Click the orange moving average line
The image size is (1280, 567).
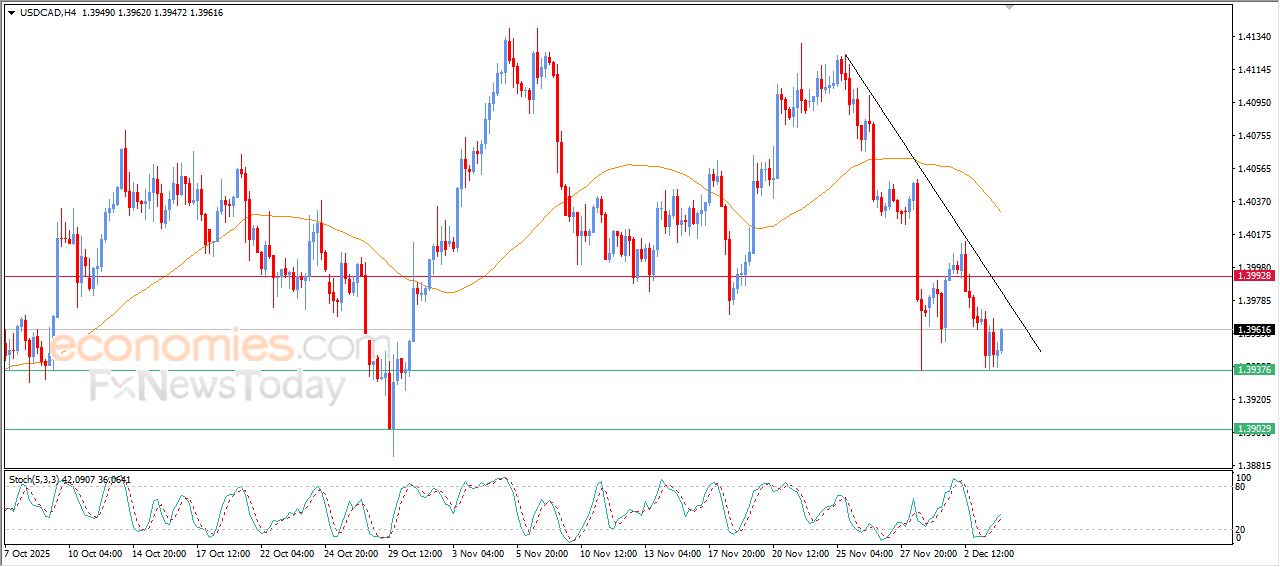tap(630, 165)
